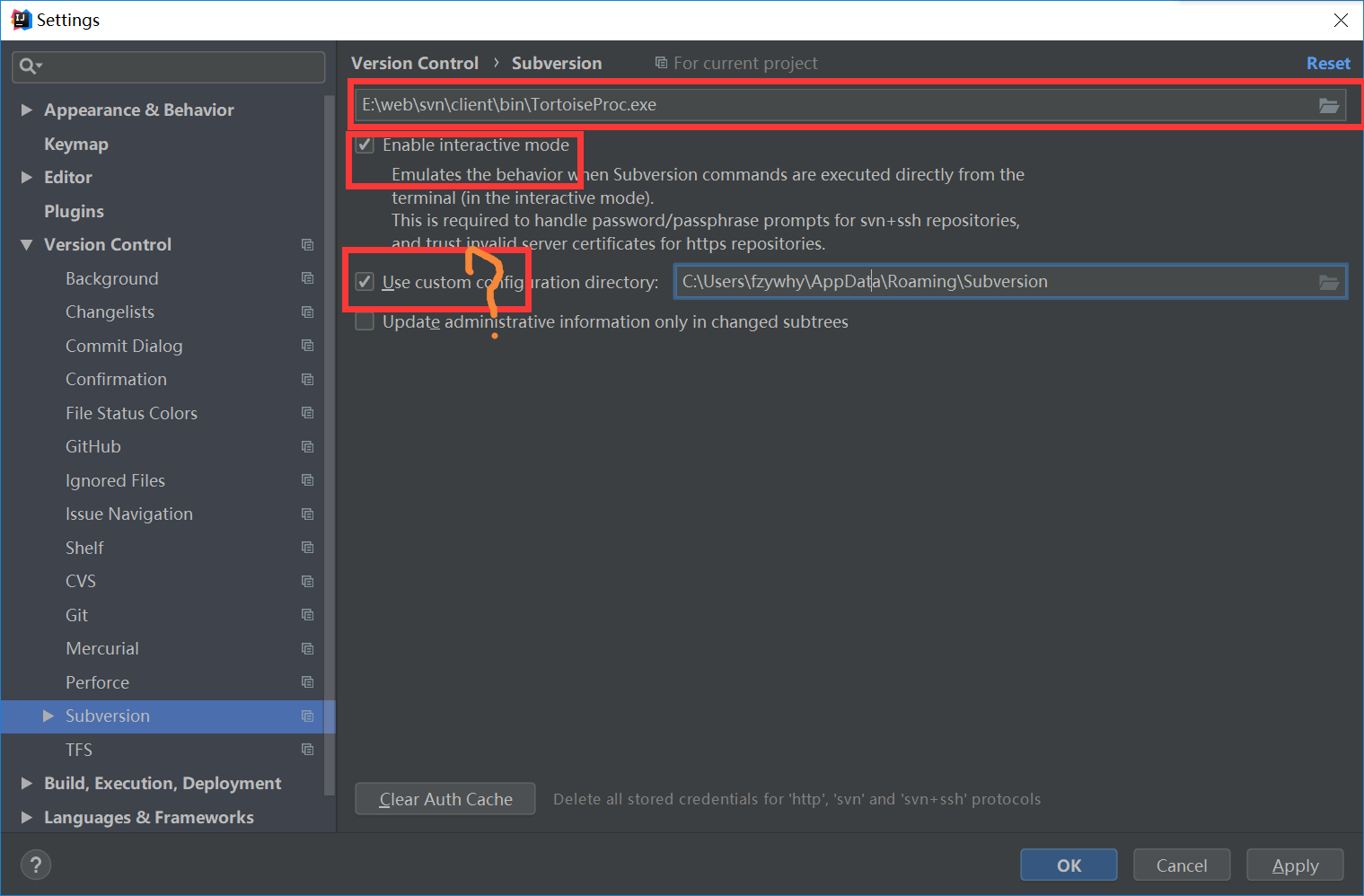Click the Apply button
The height and width of the screenshot is (896, 1364).
1295,865
